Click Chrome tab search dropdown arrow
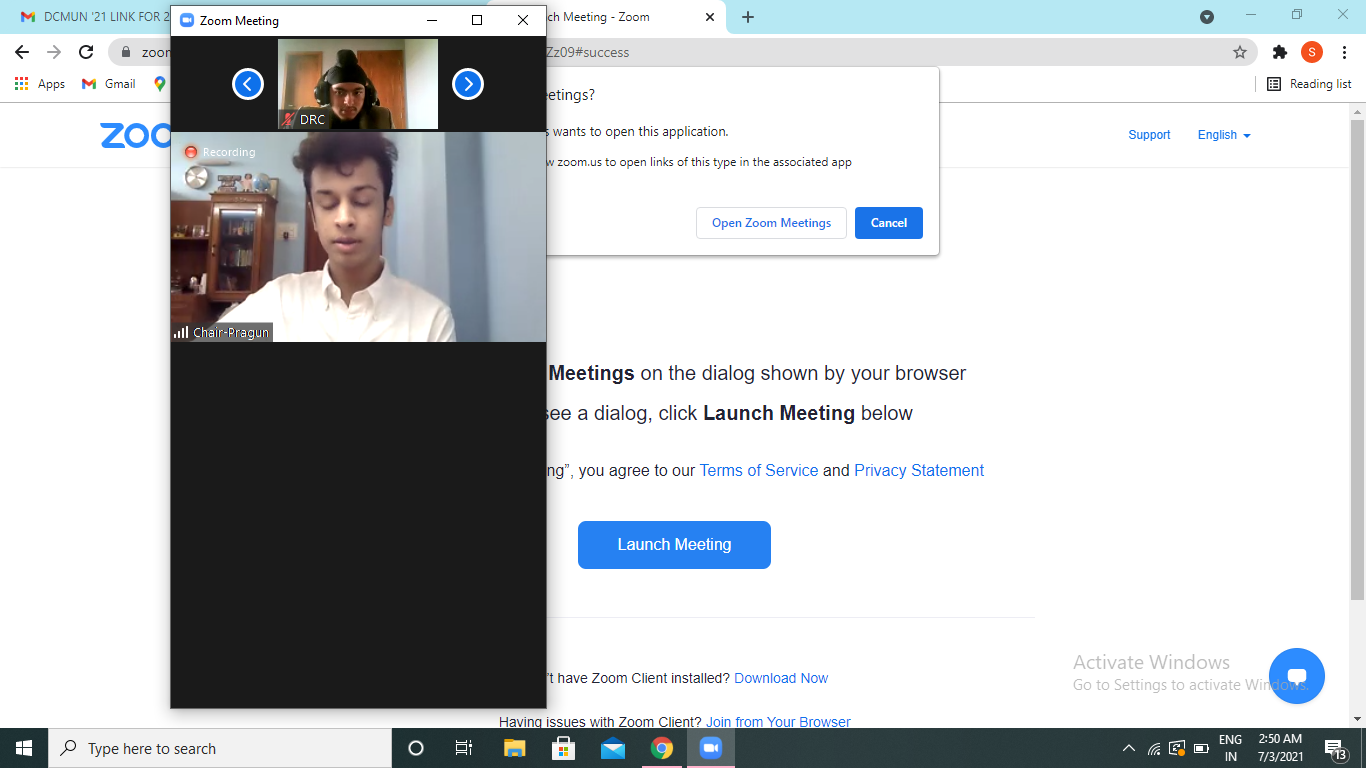Screen dimensions: 1366x768 (1207, 17)
